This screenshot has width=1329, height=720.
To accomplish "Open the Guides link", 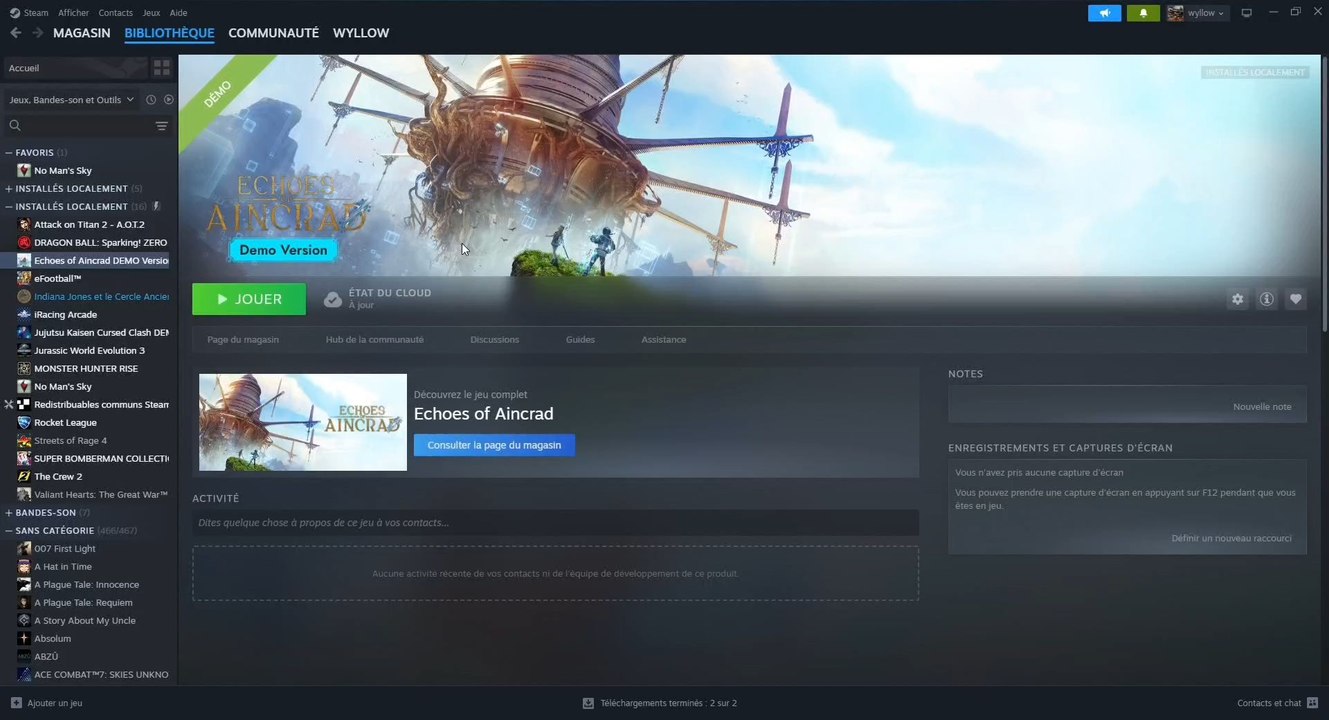I will point(580,340).
